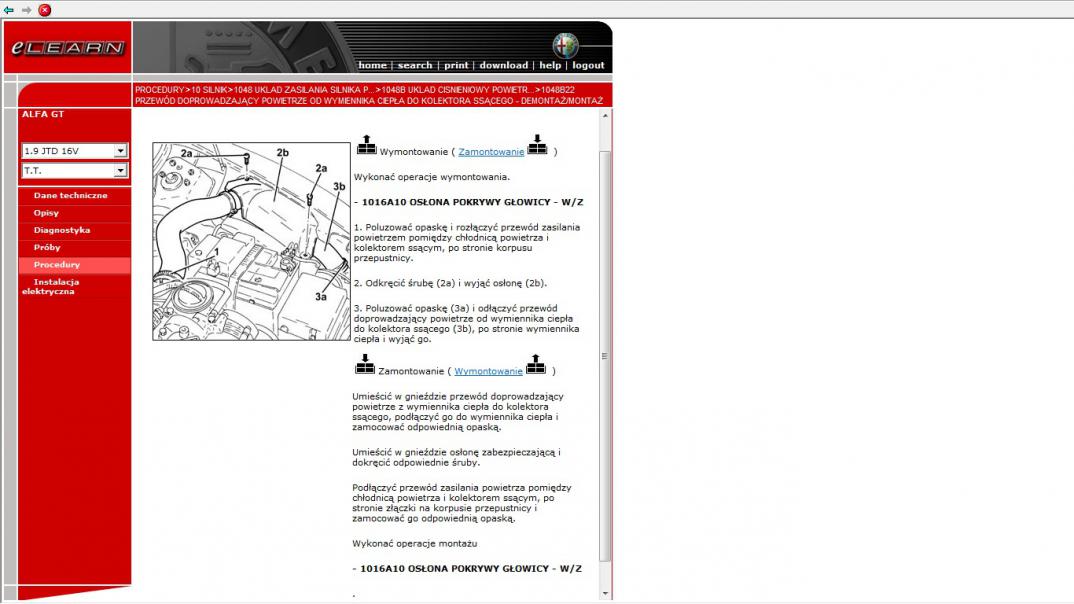Click the red stop button icon

(45, 10)
